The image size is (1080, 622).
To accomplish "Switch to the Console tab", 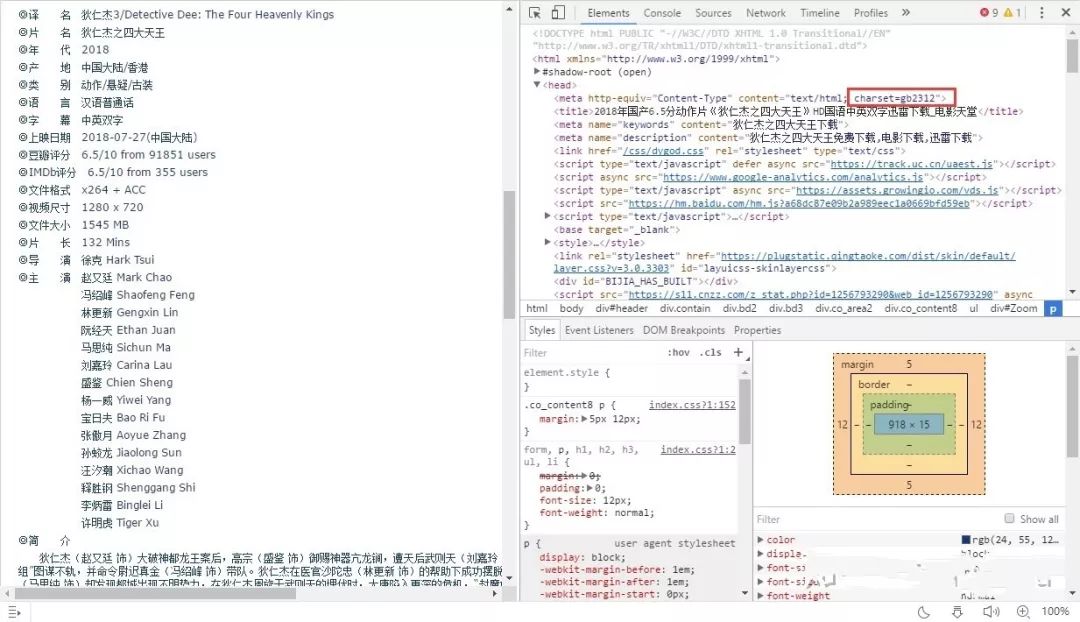I will point(662,13).
